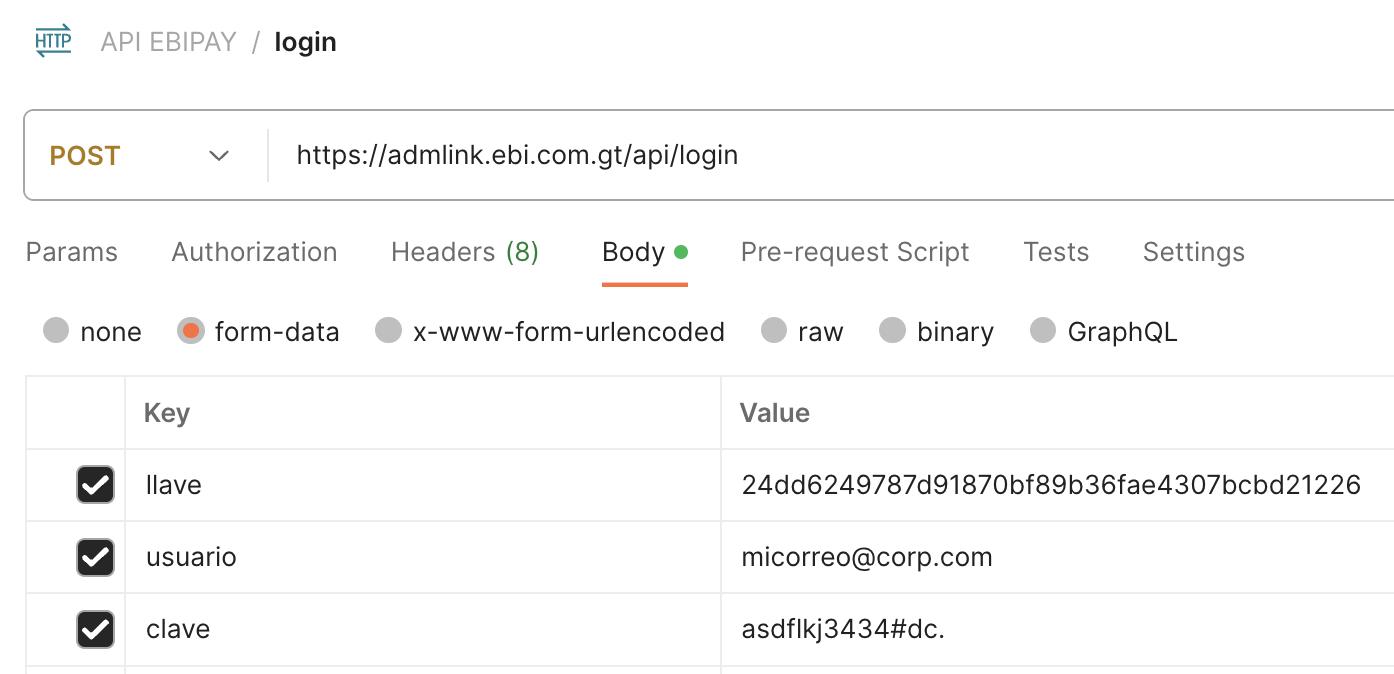Open the Pre-request Script tab
The image size is (1394, 674).
pyautogui.click(x=855, y=252)
